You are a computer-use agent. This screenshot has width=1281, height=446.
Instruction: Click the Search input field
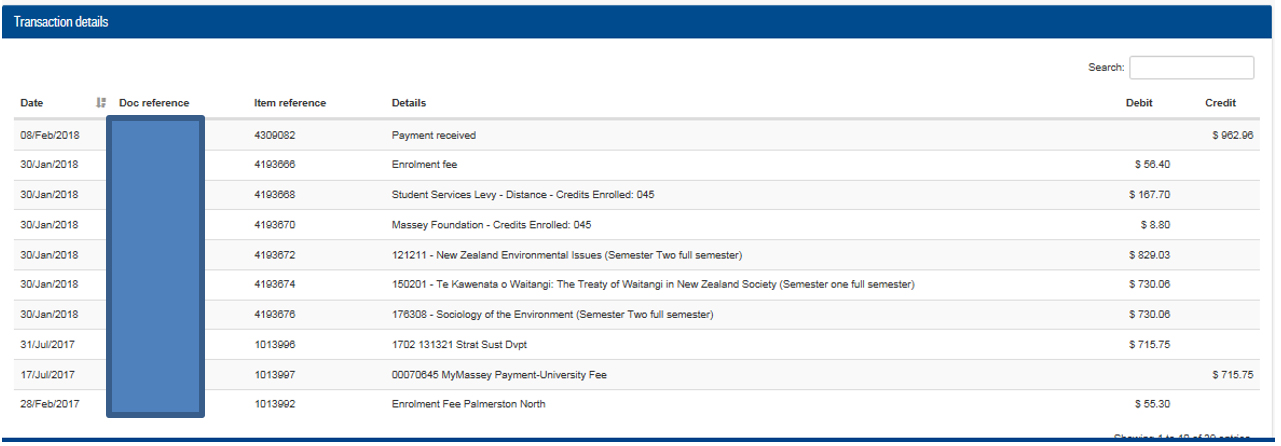tap(1191, 68)
